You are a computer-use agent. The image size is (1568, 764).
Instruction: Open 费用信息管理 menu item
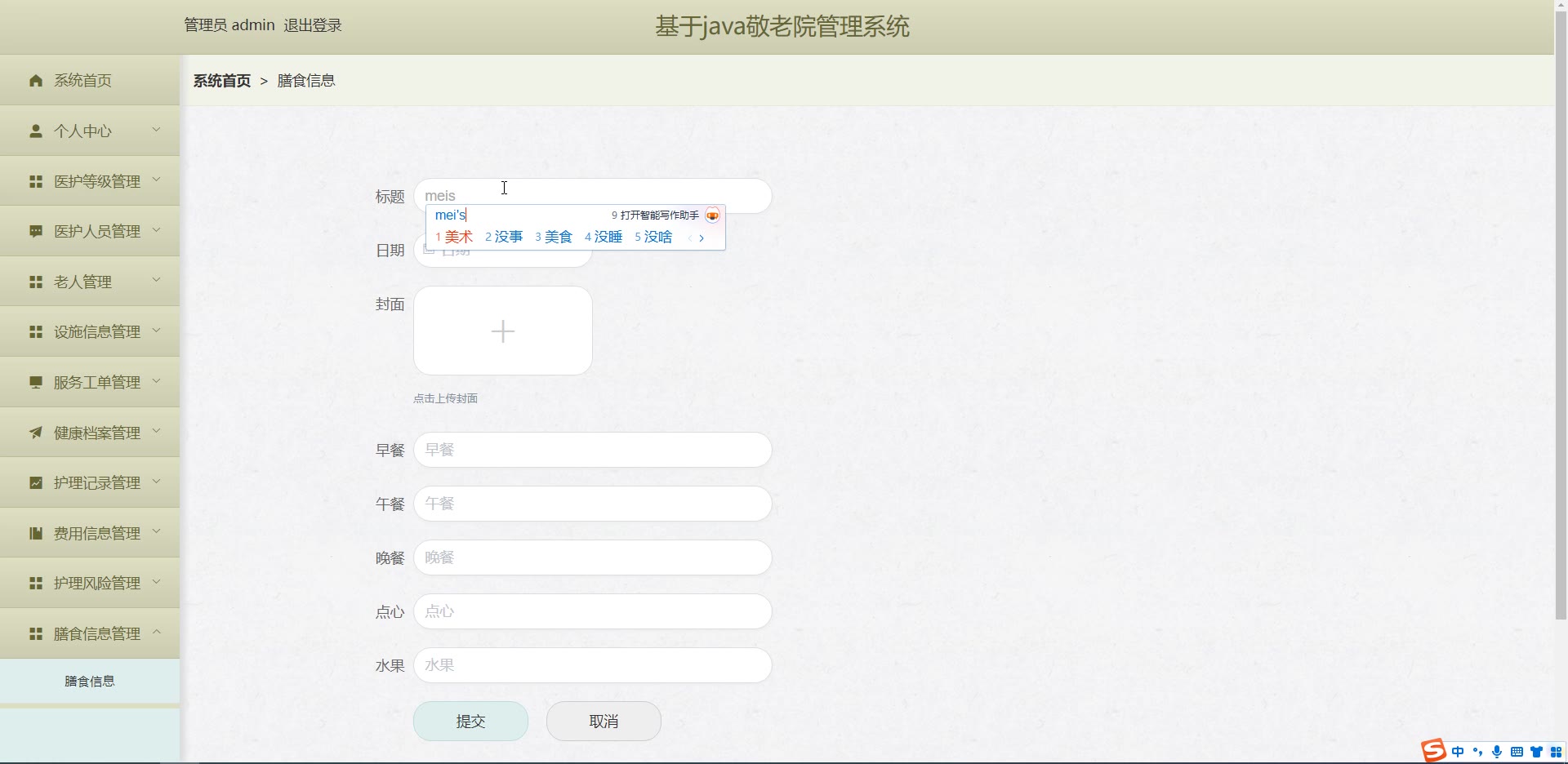[x=90, y=533]
